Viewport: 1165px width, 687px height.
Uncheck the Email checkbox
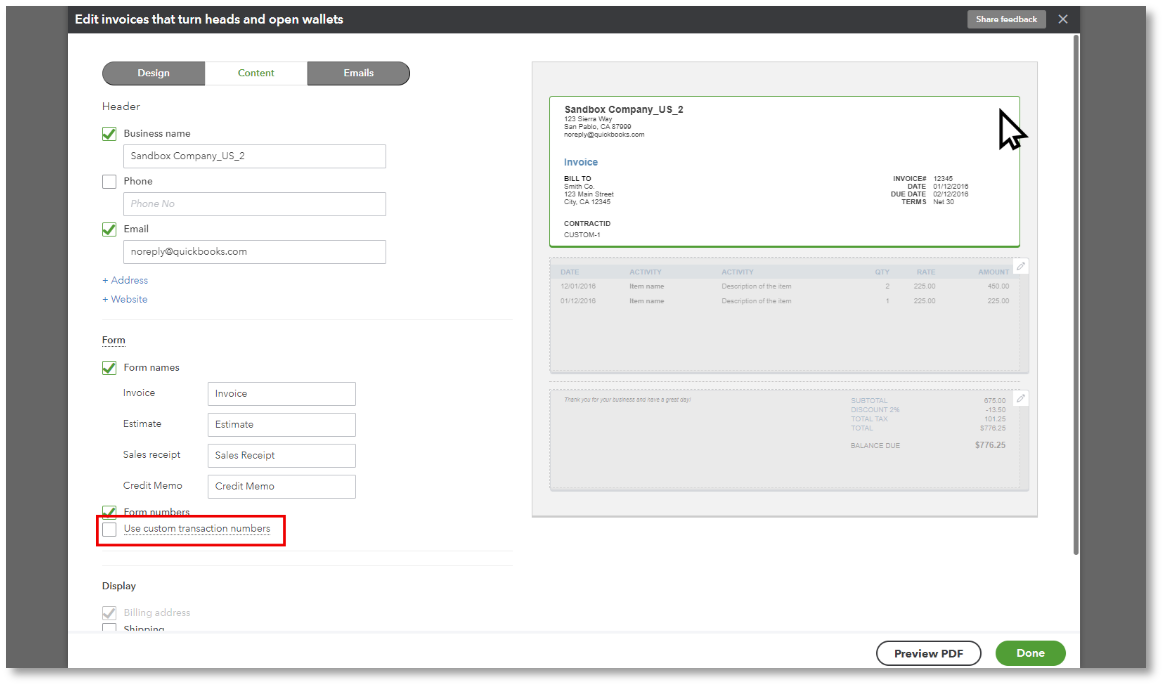(110, 229)
